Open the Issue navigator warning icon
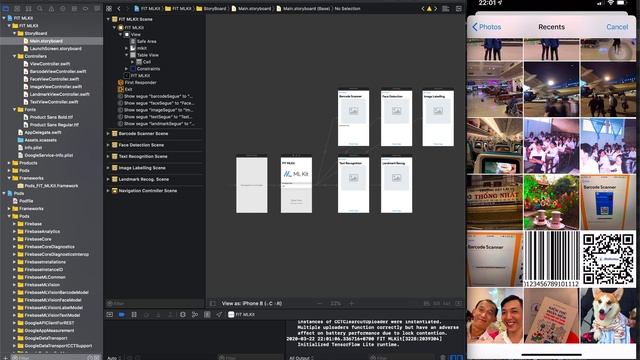The height and width of the screenshot is (360, 640). 51,8
